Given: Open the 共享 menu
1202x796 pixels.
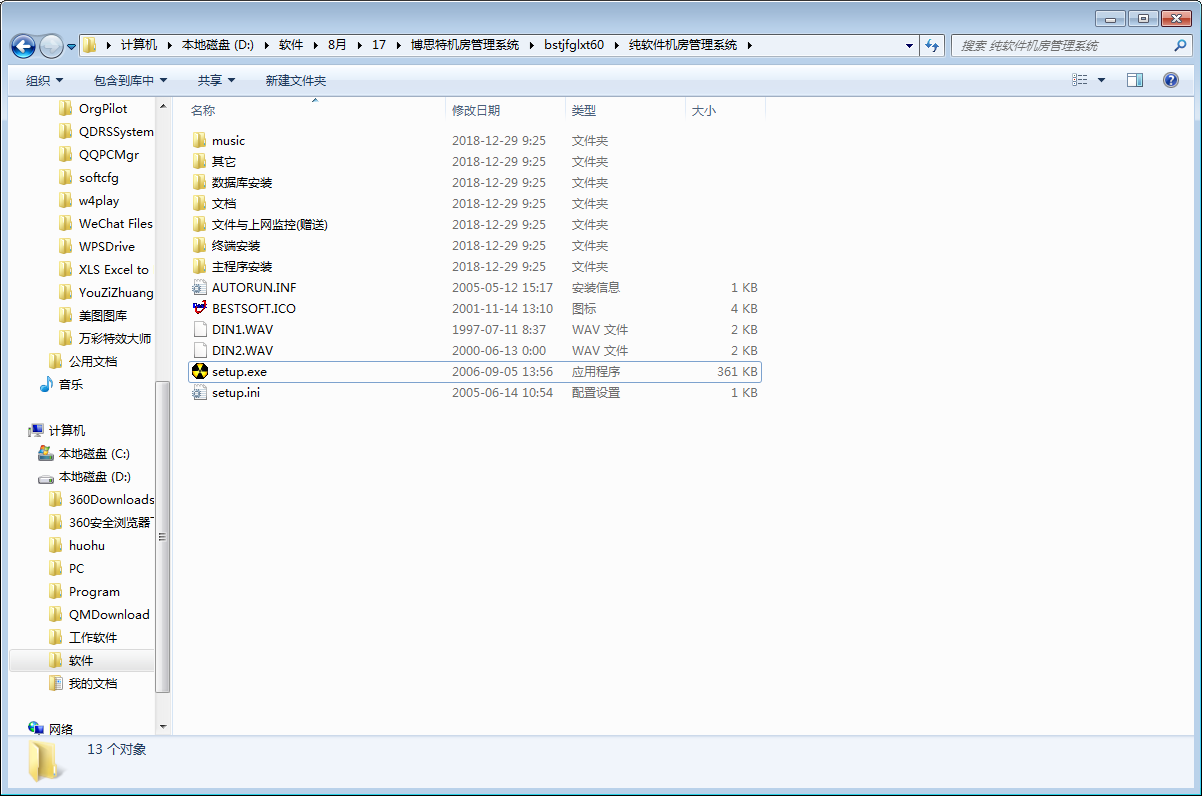Looking at the screenshot, I should (216, 80).
